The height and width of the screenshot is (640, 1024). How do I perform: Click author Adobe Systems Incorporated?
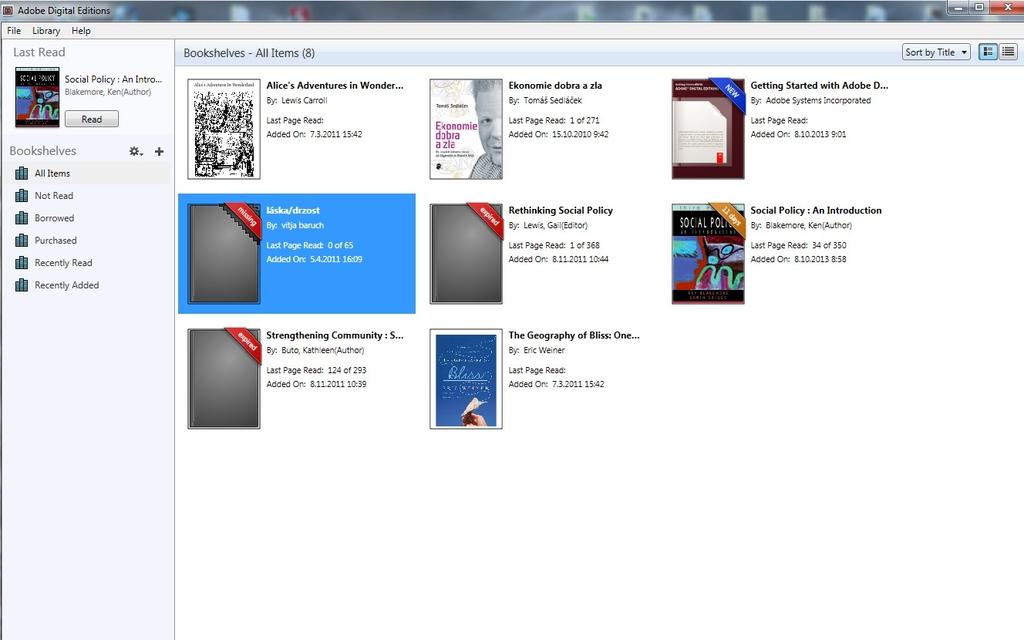click(x=818, y=101)
